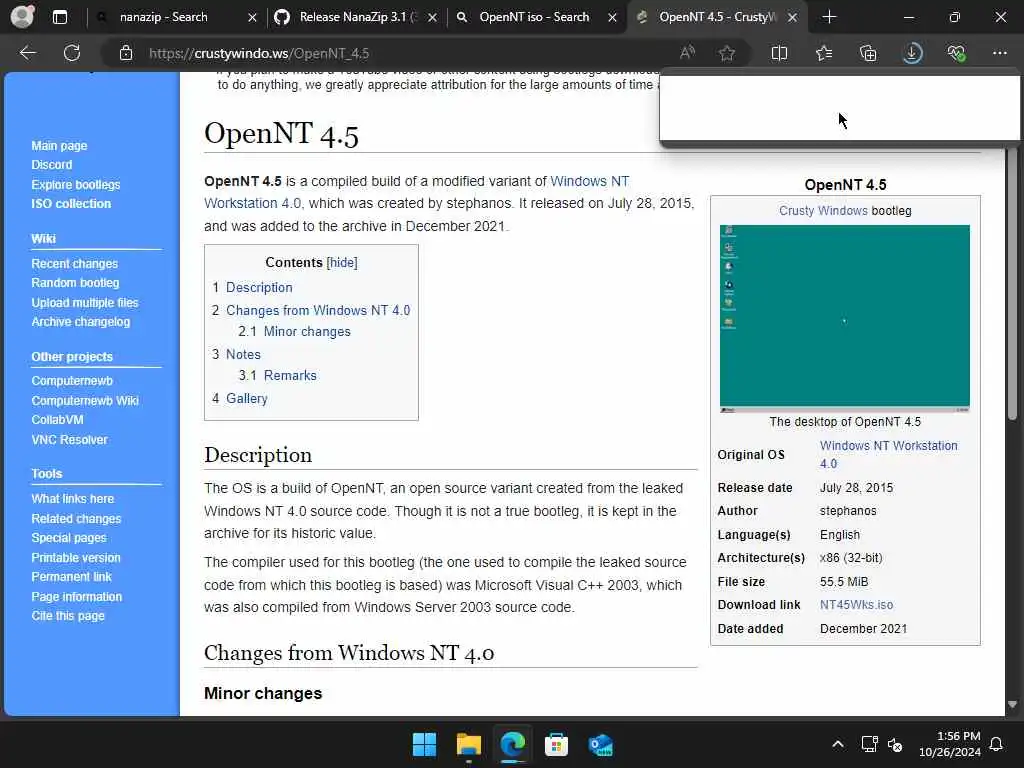Image resolution: width=1024 pixels, height=768 pixels.
Task: Hide the Contents table with [hide]
Action: 342,263
